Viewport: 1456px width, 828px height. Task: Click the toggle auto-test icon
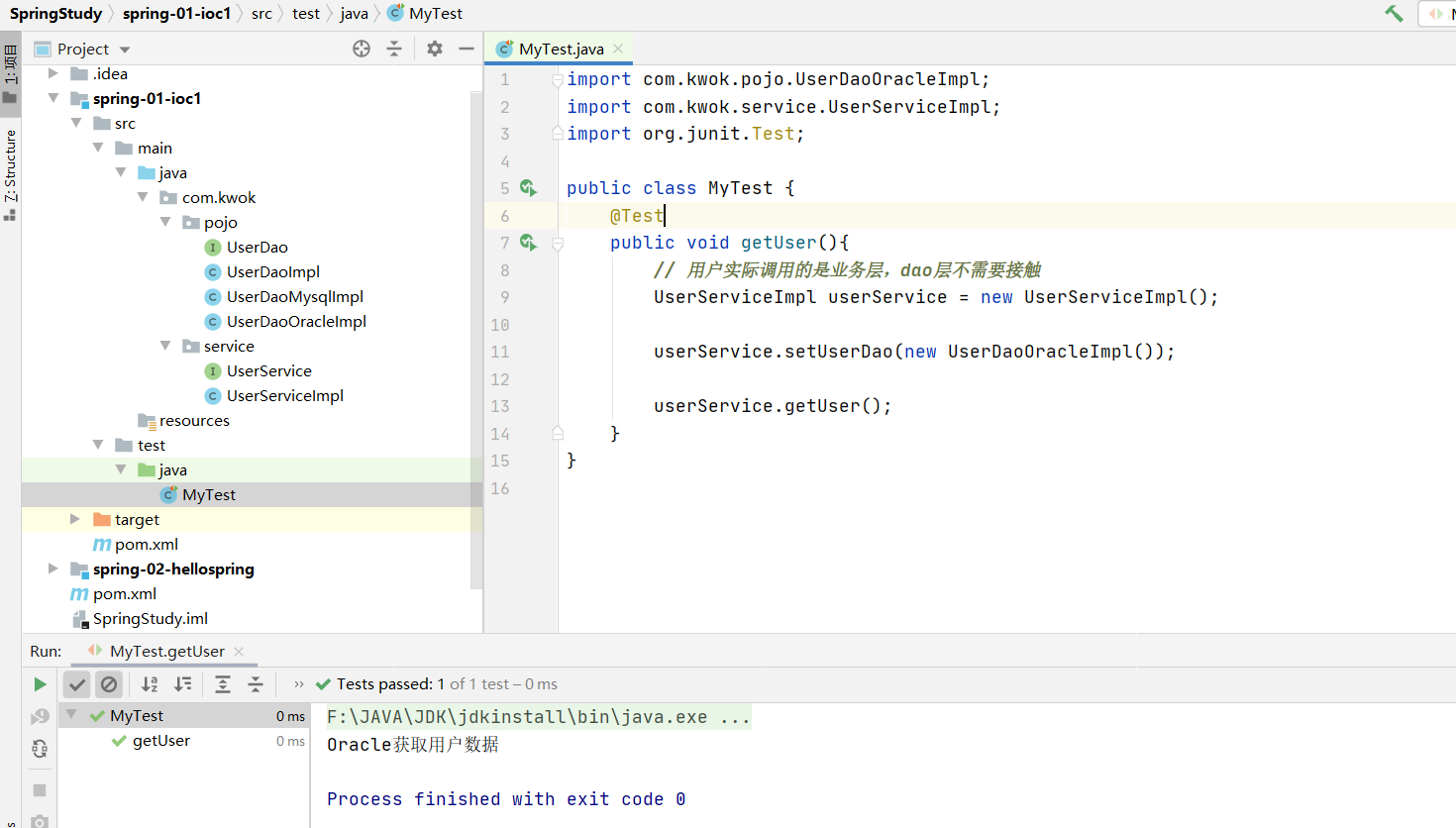[40, 749]
